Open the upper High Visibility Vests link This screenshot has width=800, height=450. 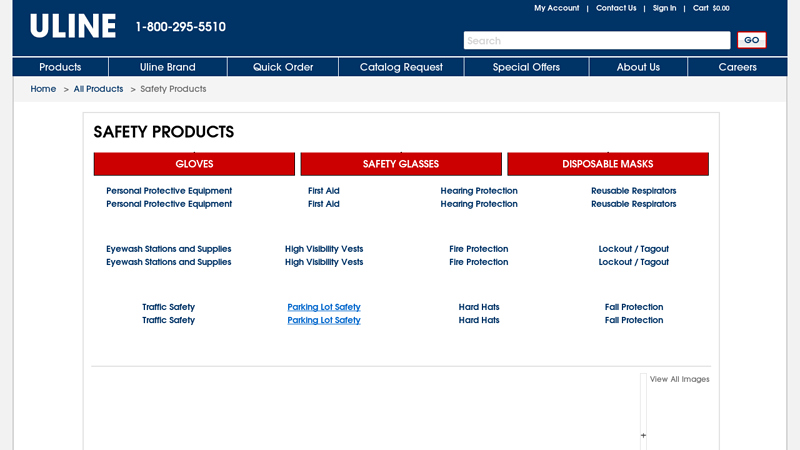click(324, 249)
